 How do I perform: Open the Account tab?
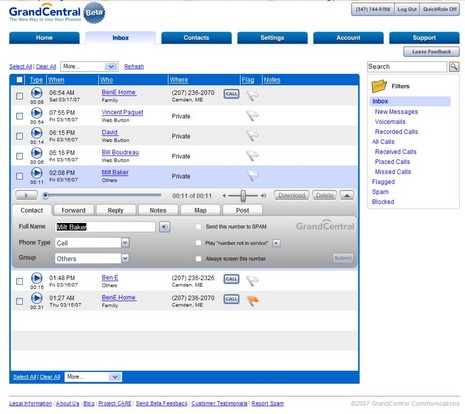pyautogui.click(x=348, y=38)
